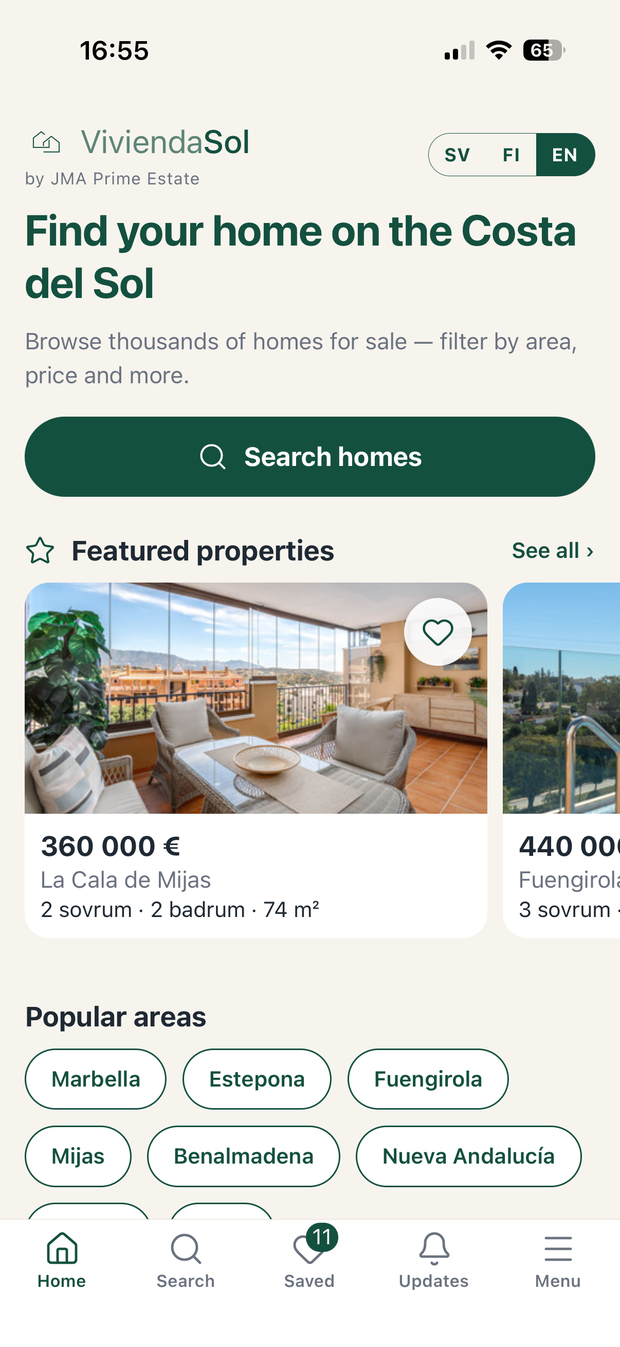
Task: Open the partially visible 440 000 € Fuengirola card
Action: click(561, 760)
